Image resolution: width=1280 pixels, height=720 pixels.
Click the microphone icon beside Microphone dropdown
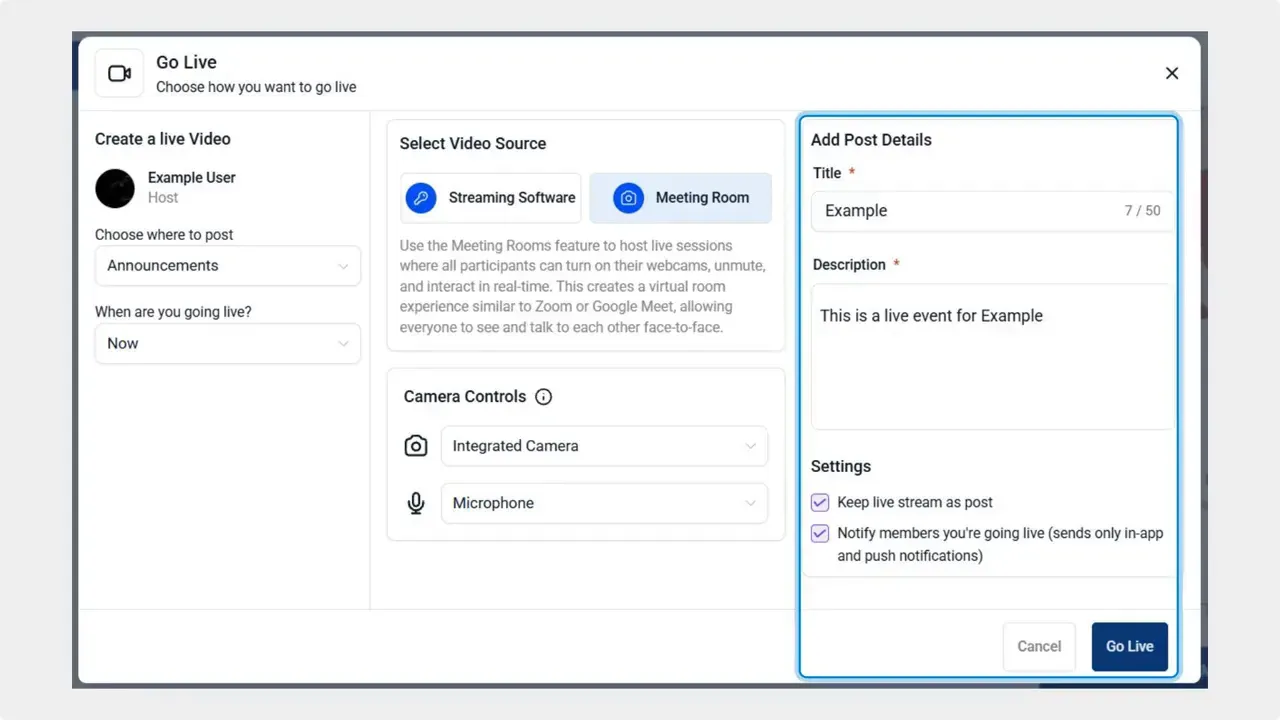(x=416, y=503)
